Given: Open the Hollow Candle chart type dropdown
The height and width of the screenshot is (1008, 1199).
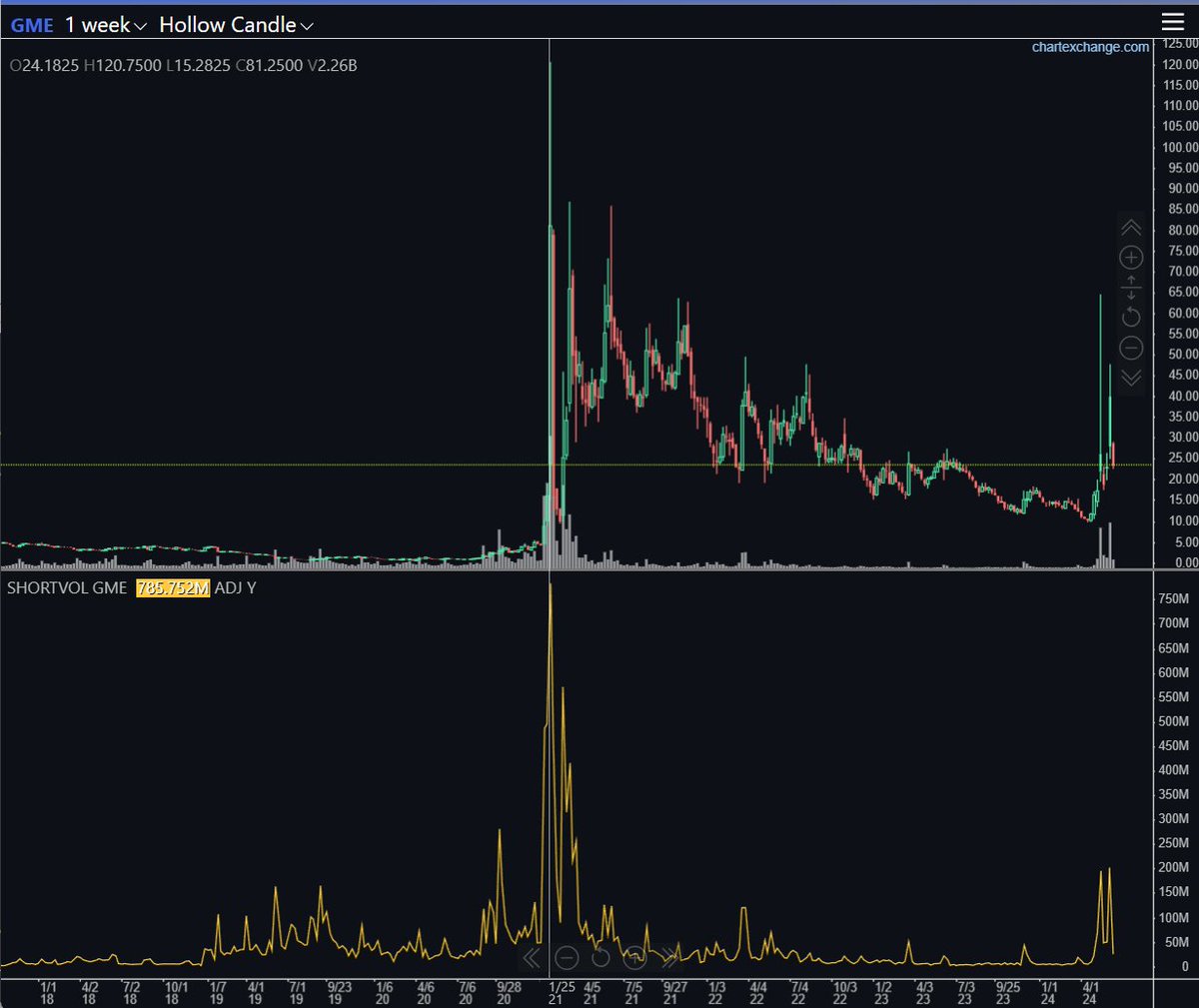Looking at the screenshot, I should pyautogui.click(x=237, y=25).
